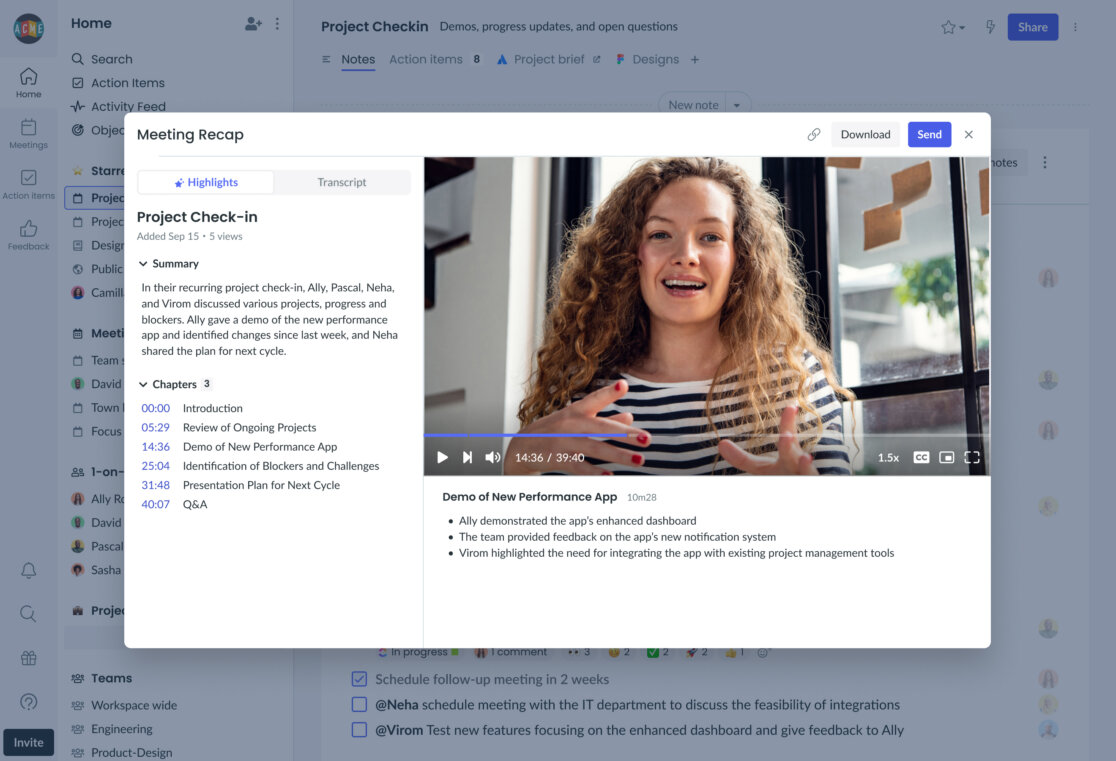Skip to next chapter in video player
This screenshot has height=761, width=1116.
(x=468, y=457)
